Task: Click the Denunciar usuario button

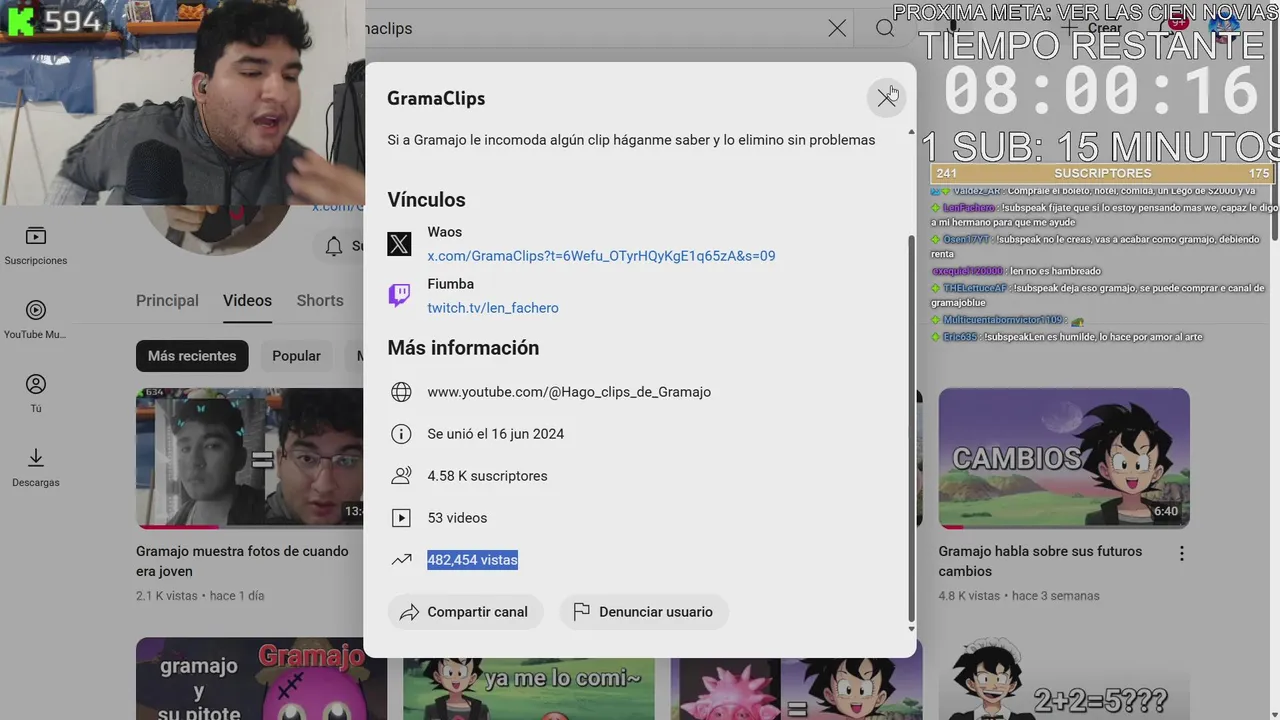Action: click(x=644, y=612)
